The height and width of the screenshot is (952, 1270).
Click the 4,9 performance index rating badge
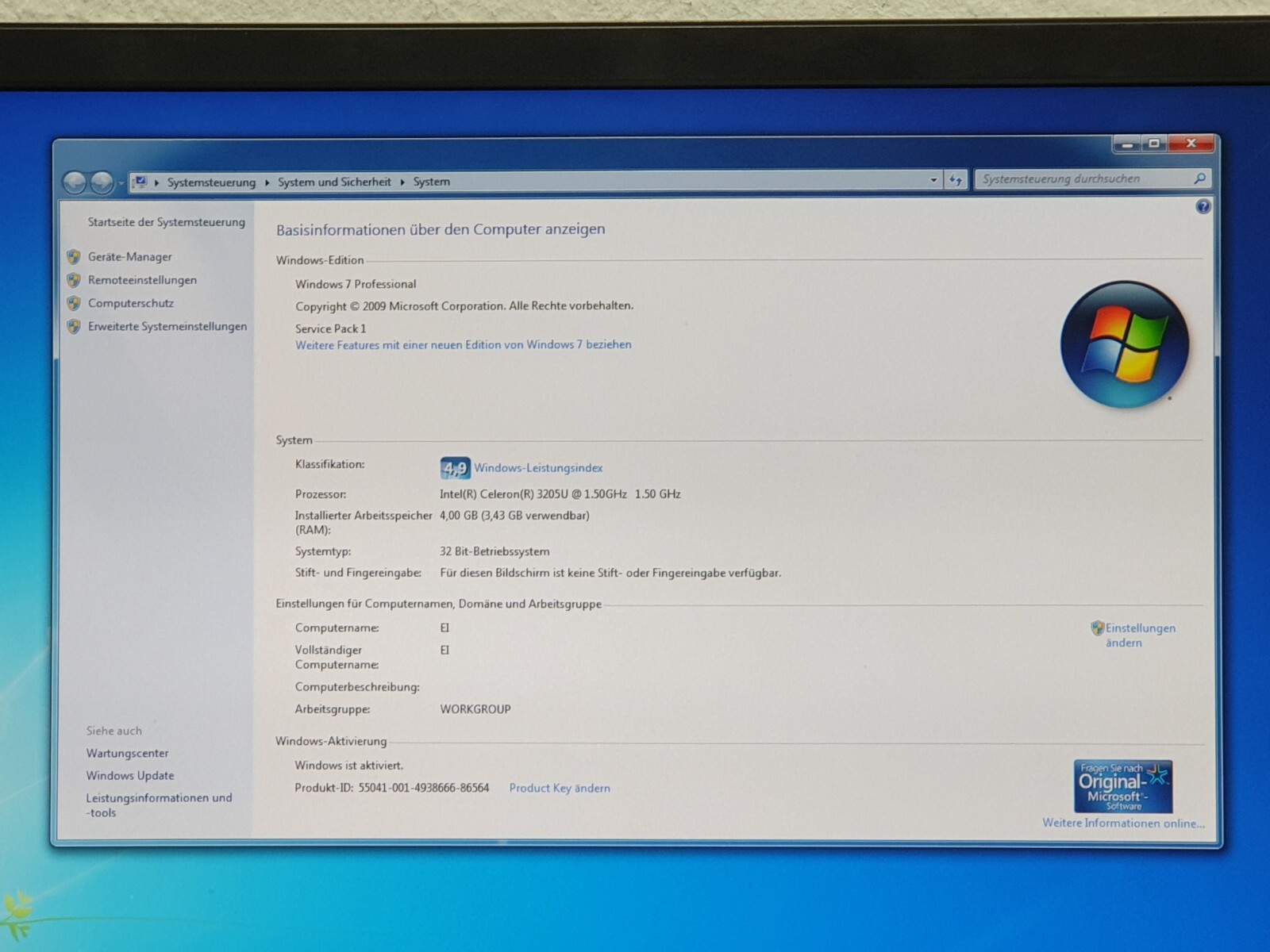tap(455, 468)
